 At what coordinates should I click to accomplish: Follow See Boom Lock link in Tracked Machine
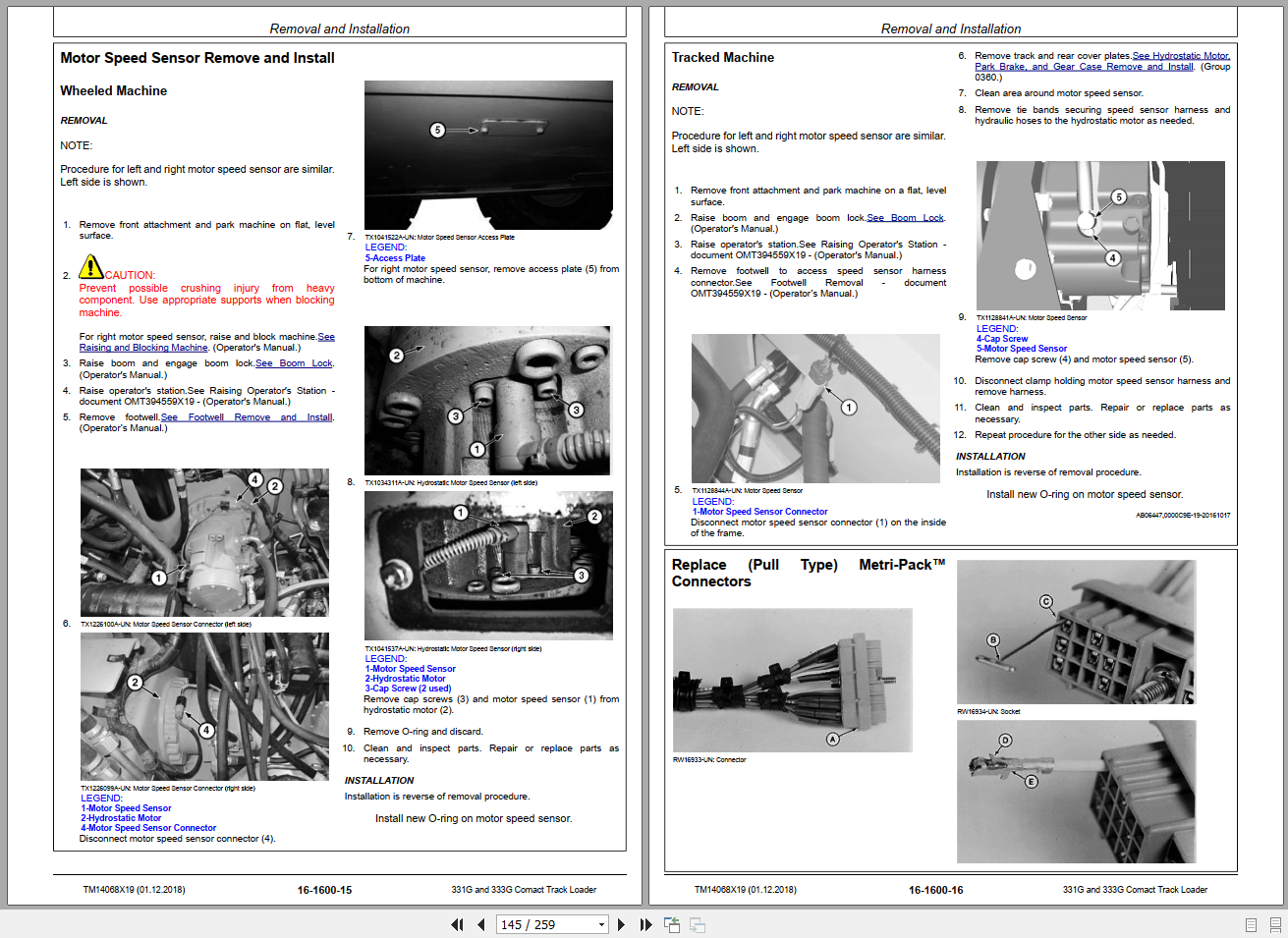(x=905, y=218)
